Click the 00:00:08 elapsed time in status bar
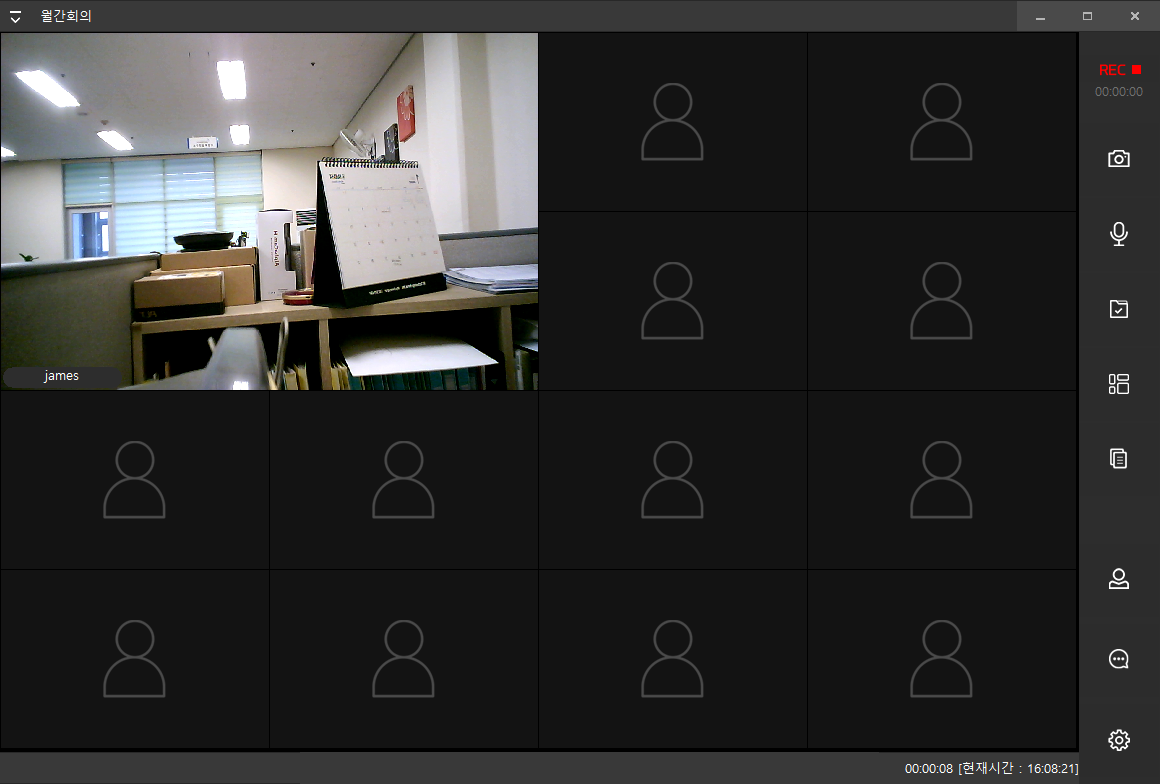This screenshot has width=1160, height=784. (928, 769)
